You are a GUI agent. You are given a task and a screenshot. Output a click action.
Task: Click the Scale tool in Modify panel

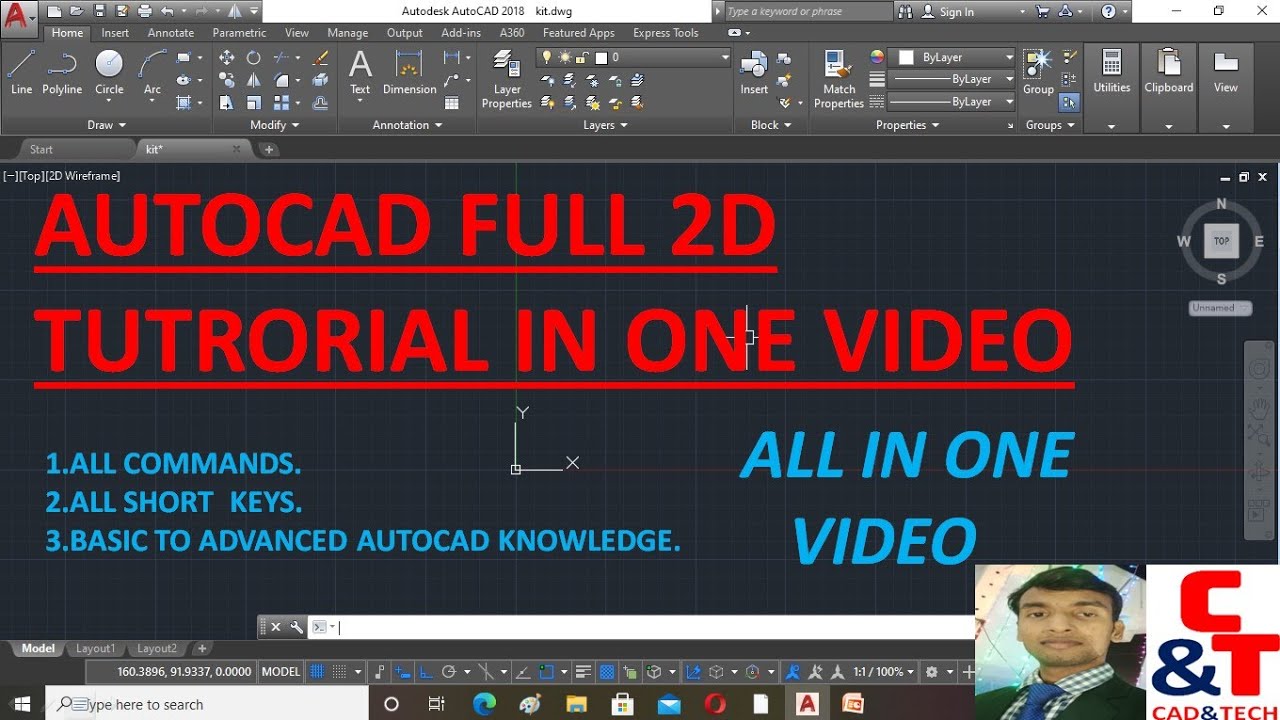(x=254, y=102)
